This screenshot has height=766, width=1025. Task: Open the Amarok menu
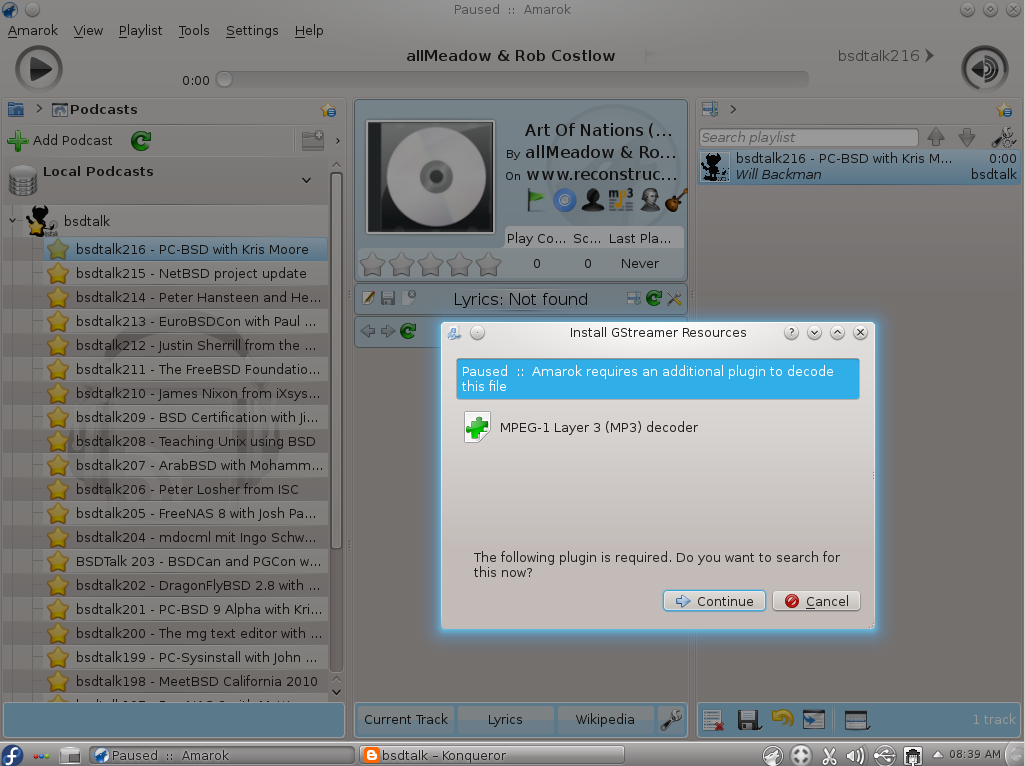tap(33, 31)
